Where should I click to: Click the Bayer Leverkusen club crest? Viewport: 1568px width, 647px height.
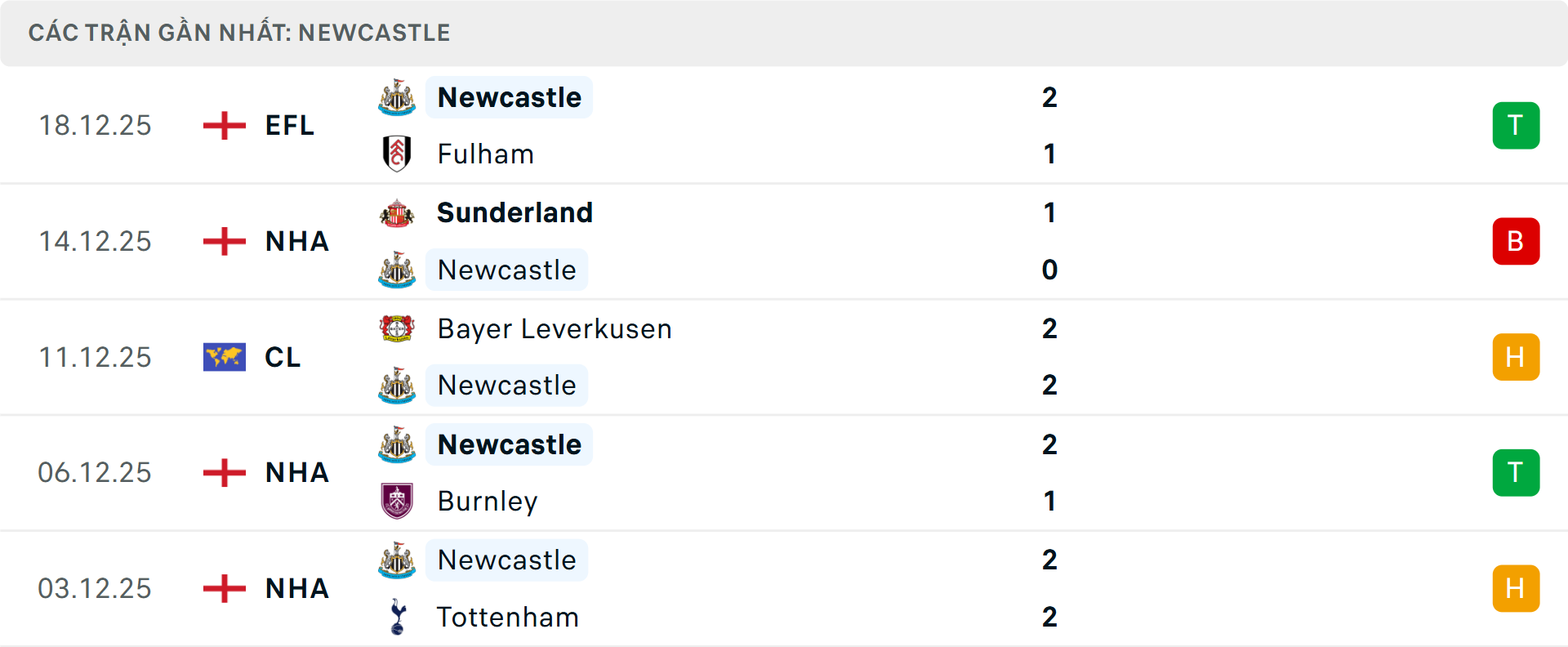pyautogui.click(x=397, y=328)
